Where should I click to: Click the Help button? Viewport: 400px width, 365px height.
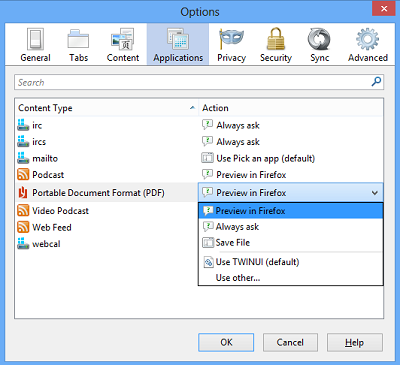354,342
